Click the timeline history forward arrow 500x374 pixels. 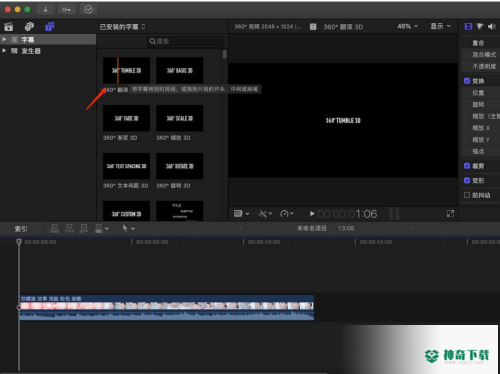click(413, 228)
